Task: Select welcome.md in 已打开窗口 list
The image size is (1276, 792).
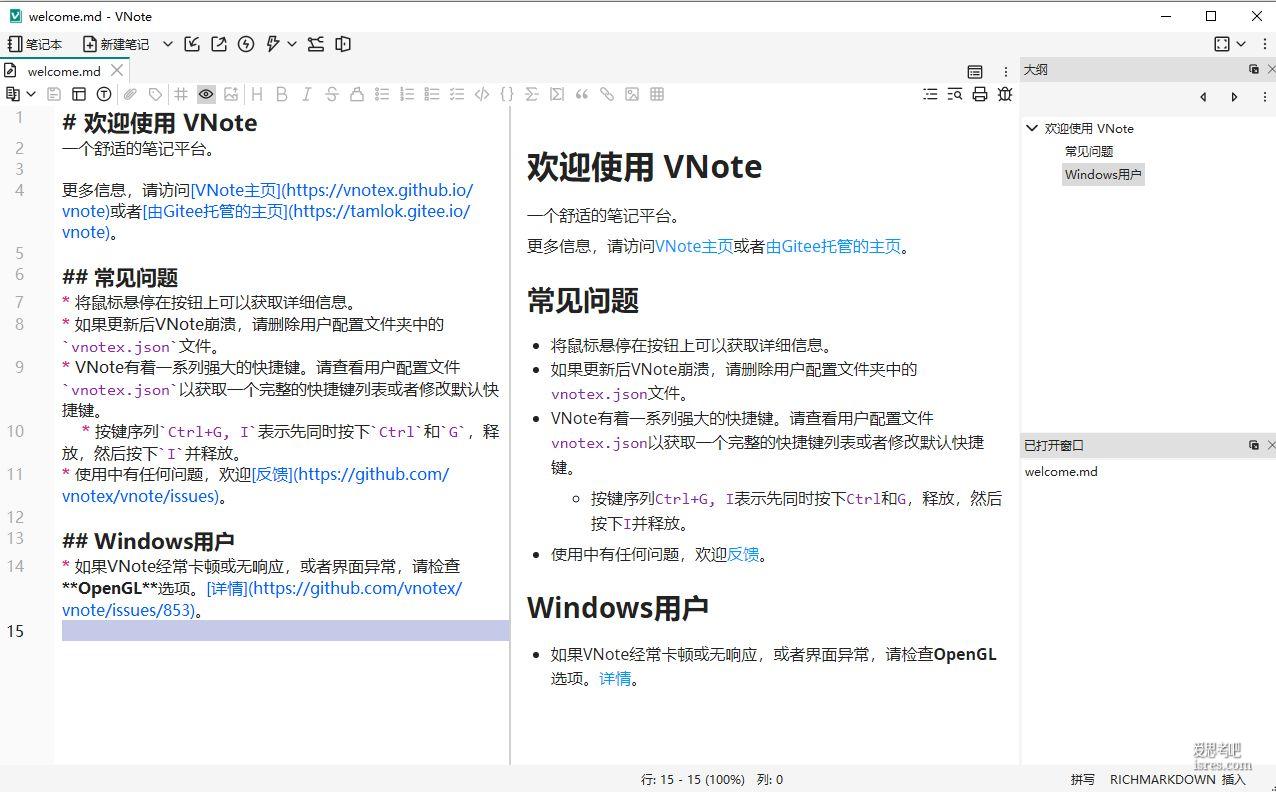Action: click(x=1061, y=472)
